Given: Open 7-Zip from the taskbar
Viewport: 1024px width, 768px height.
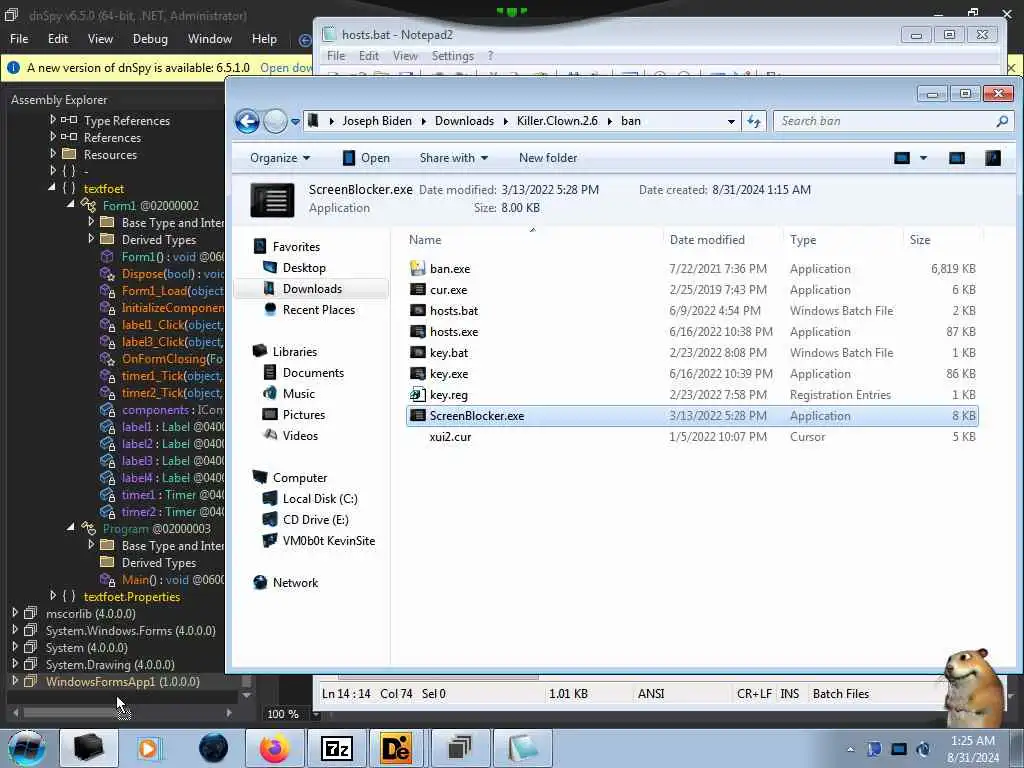Looking at the screenshot, I should (x=336, y=748).
